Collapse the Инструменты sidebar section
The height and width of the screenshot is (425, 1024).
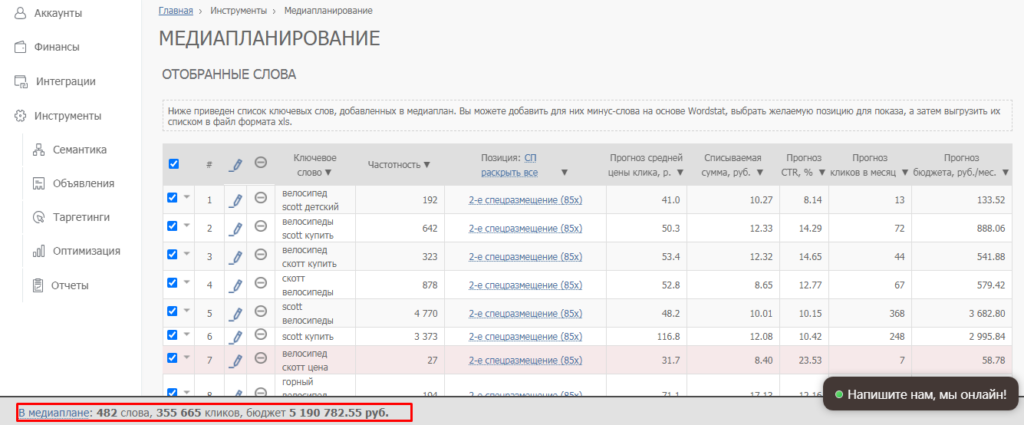[x=67, y=115]
